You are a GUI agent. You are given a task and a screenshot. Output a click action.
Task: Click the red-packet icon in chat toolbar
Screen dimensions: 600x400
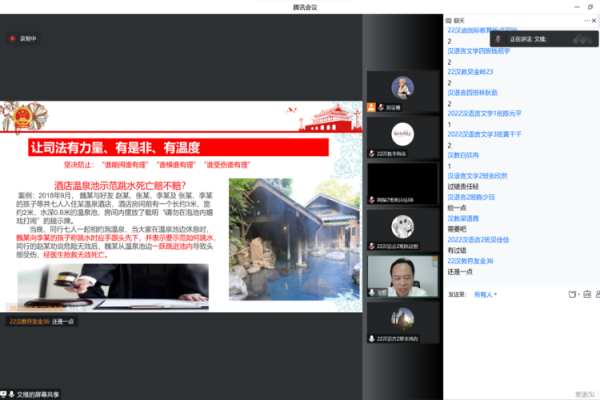point(587,294)
